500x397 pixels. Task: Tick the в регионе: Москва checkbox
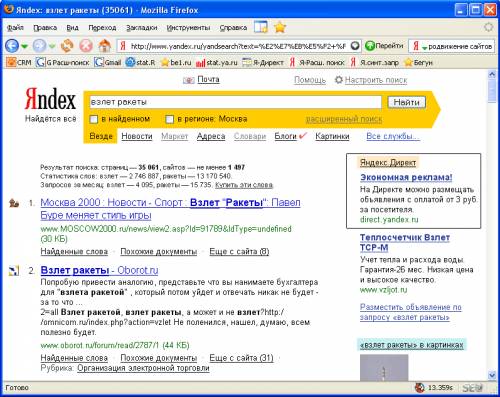pyautogui.click(x=170, y=119)
